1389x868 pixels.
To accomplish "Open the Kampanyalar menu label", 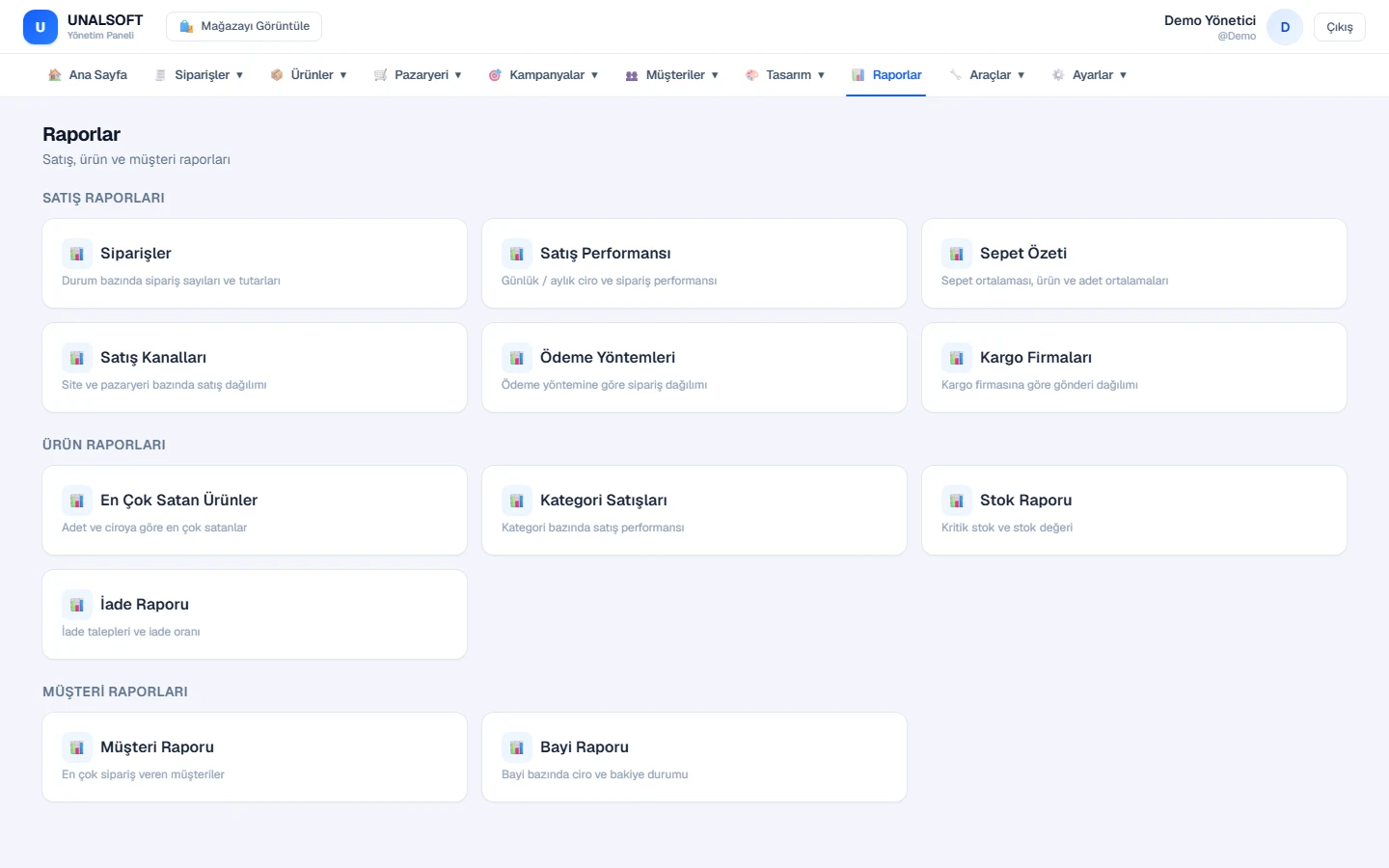I will [547, 75].
